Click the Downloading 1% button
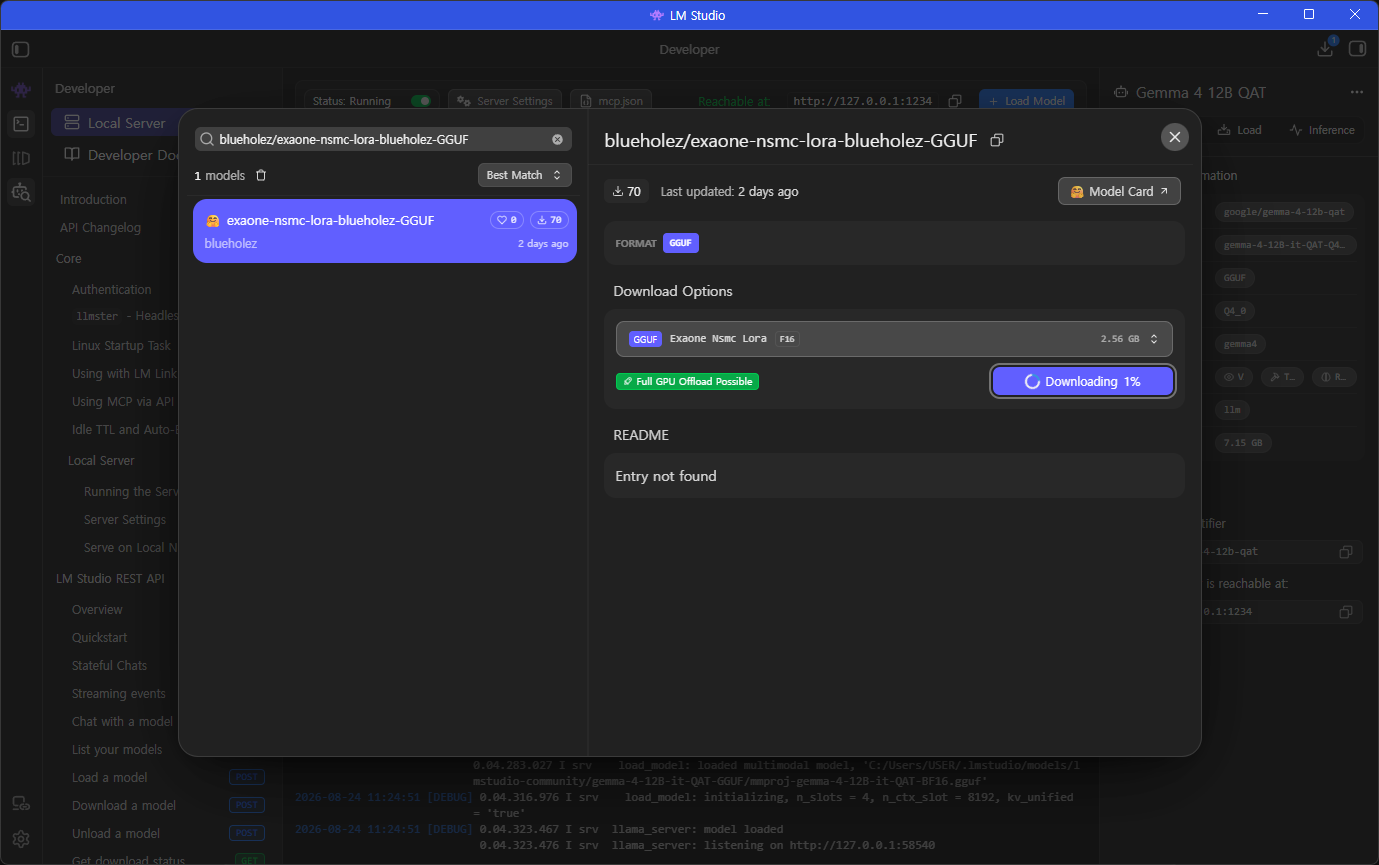Image resolution: width=1379 pixels, height=865 pixels. click(1083, 381)
